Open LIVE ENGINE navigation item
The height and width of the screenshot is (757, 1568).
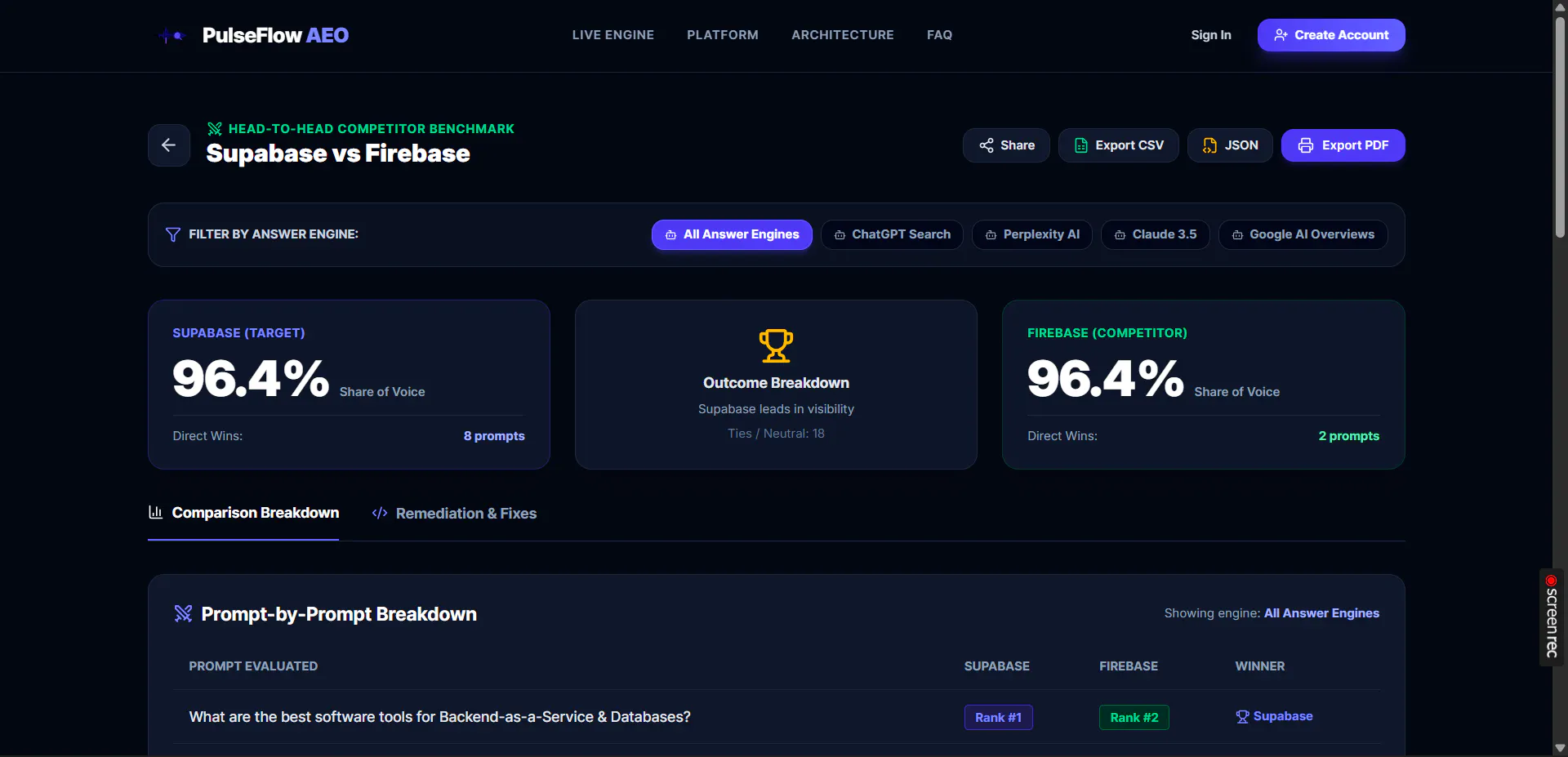coord(612,35)
